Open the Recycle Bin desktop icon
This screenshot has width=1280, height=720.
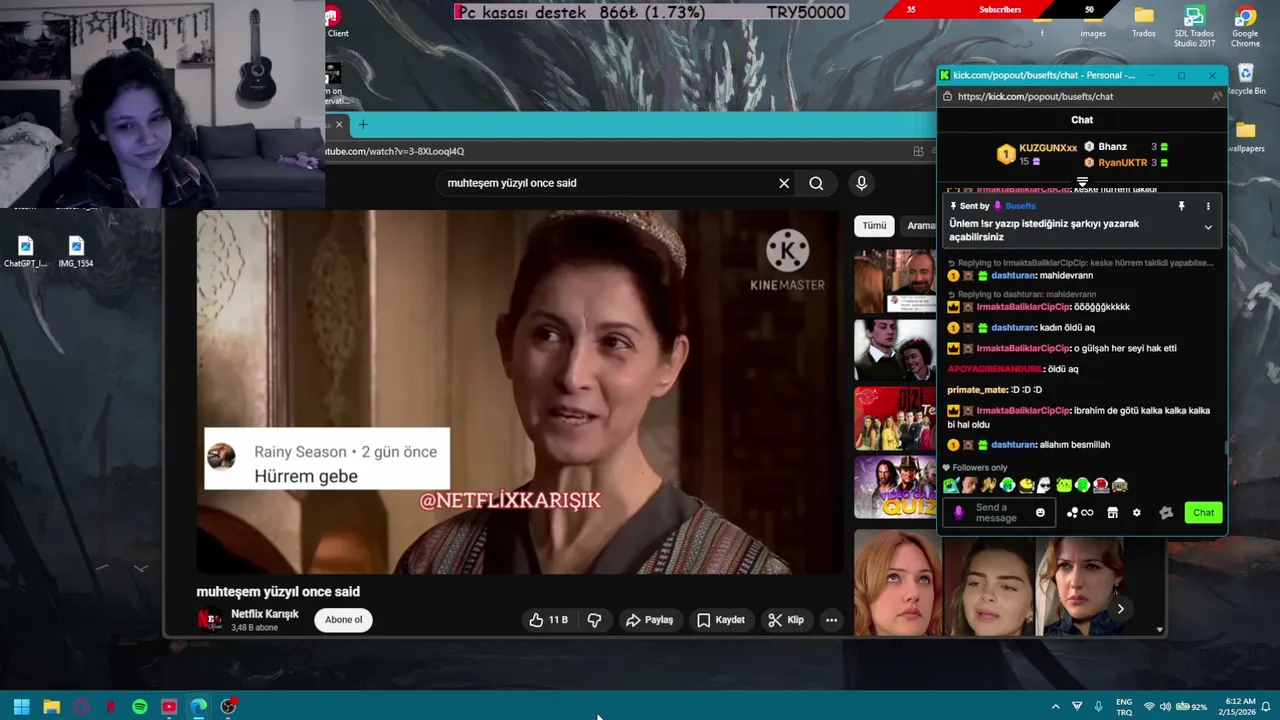point(1245,80)
